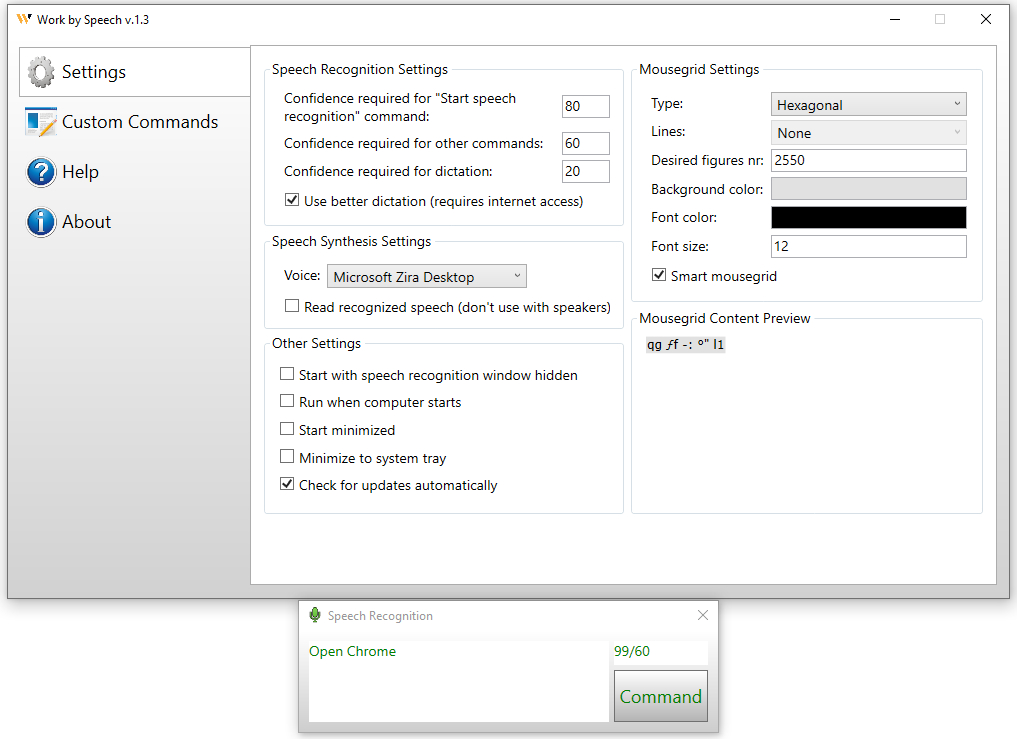The width and height of the screenshot is (1017, 739).
Task: Click the Help question mark icon
Action: [41, 172]
